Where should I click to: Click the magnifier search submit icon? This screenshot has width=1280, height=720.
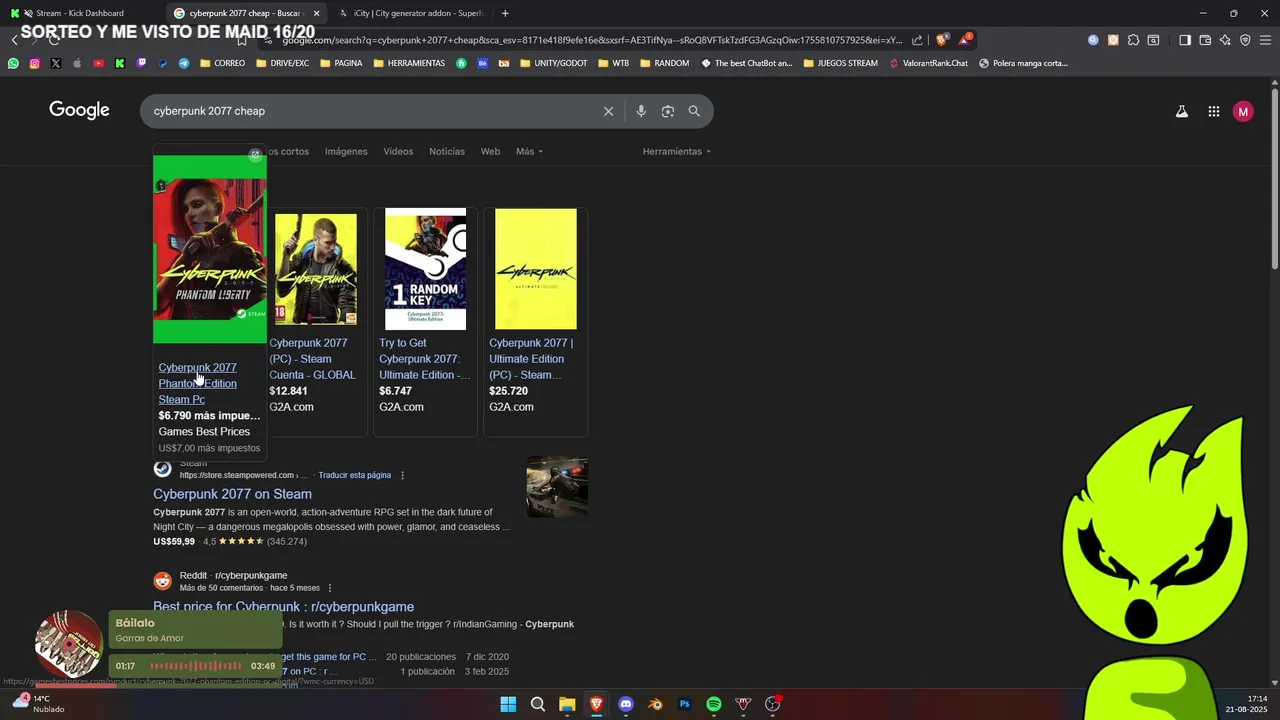694,111
